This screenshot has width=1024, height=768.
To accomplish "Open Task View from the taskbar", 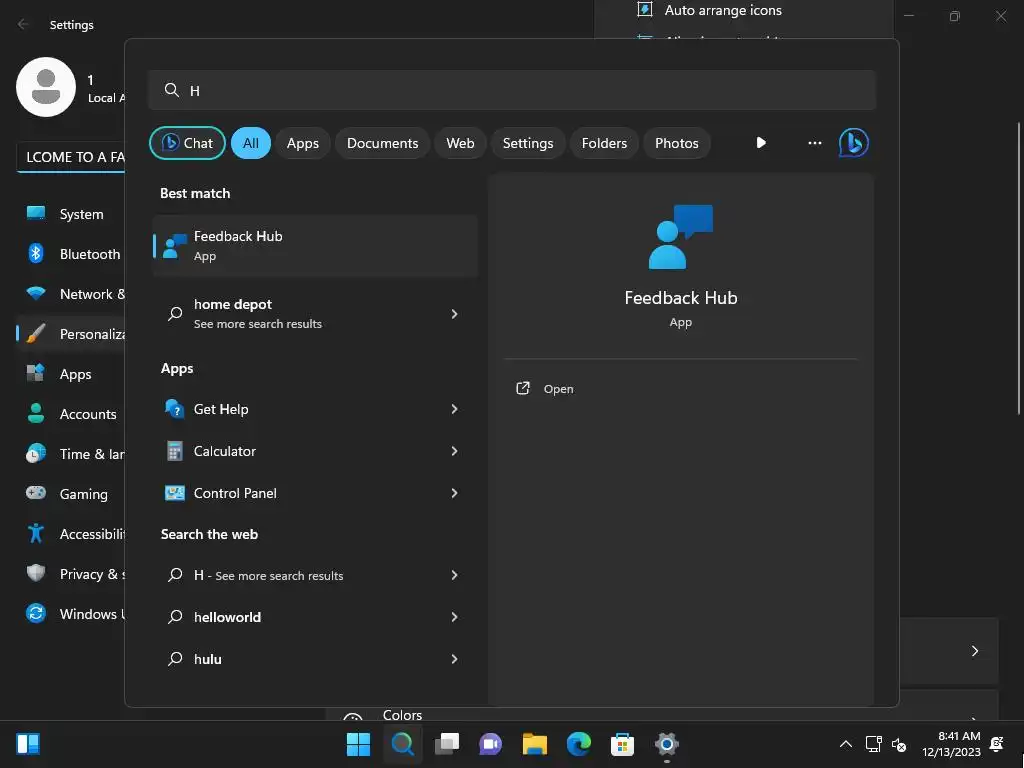I will [x=447, y=744].
